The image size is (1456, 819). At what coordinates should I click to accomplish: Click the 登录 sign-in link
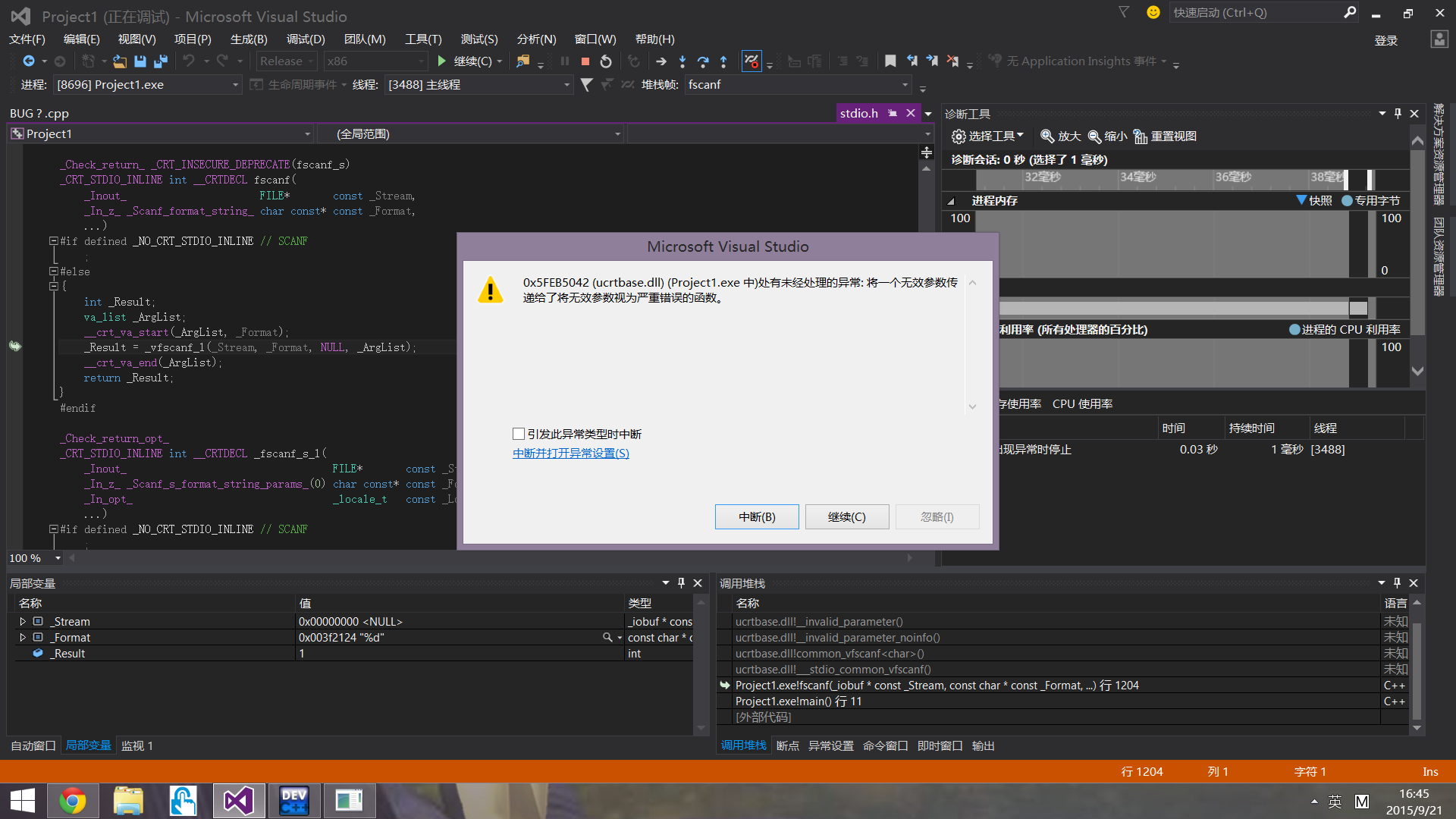coord(1386,40)
